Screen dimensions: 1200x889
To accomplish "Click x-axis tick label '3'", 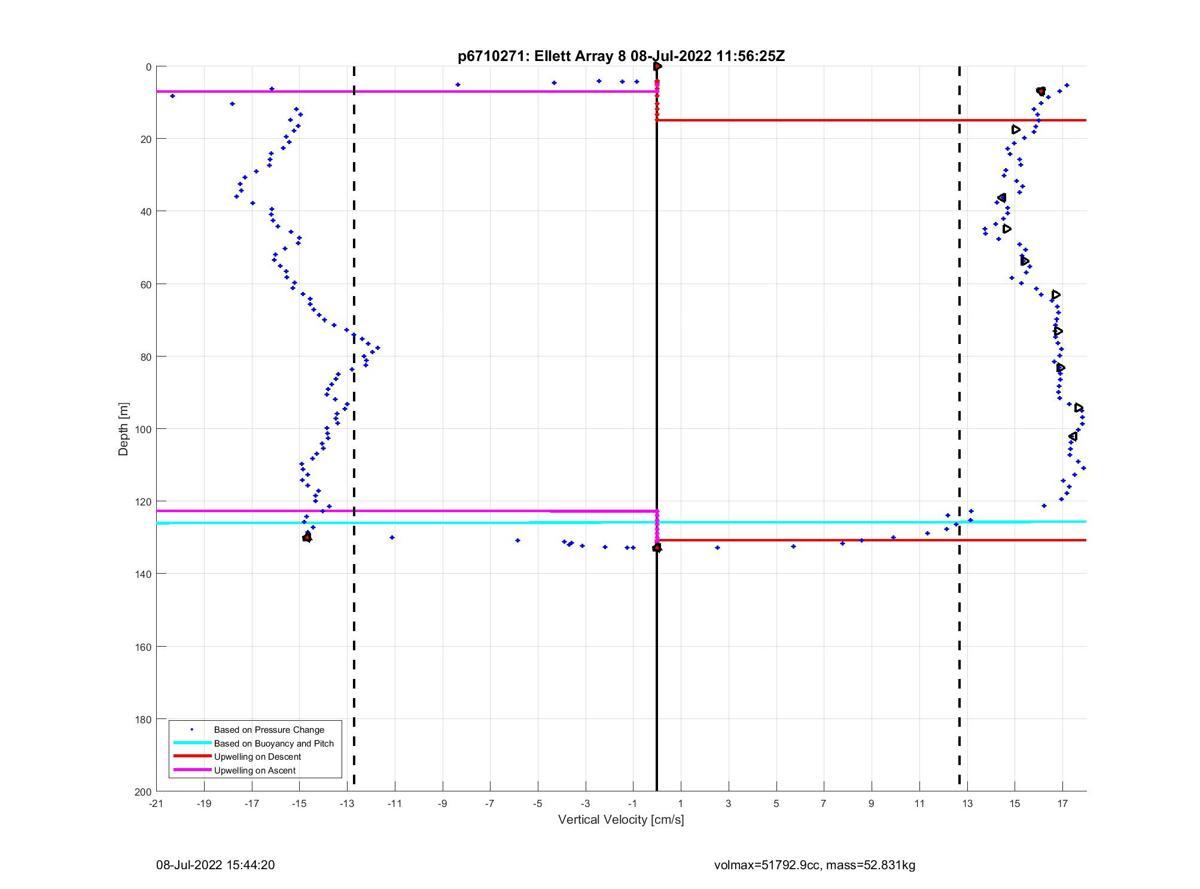I will pyautogui.click(x=728, y=803).
